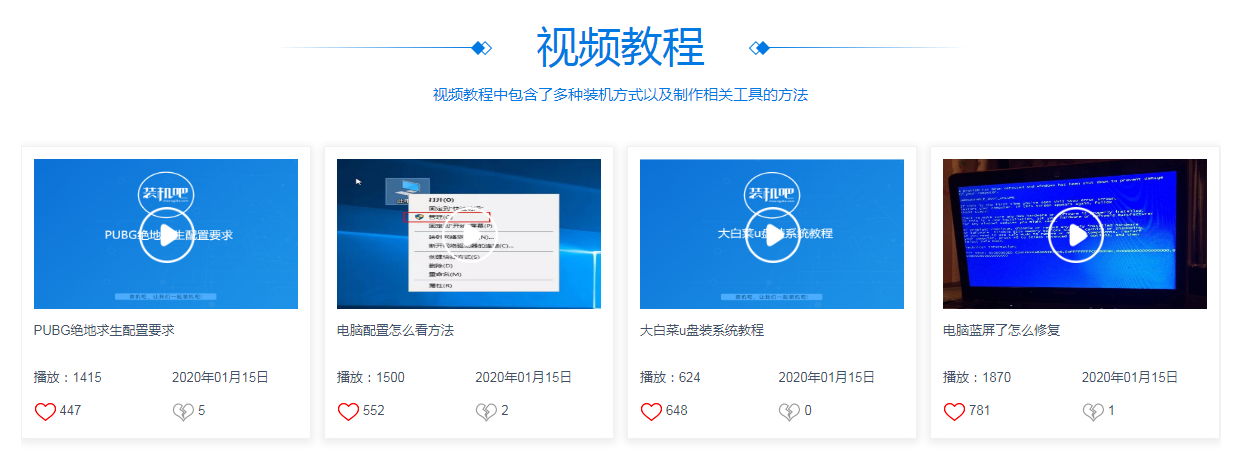The width and height of the screenshot is (1247, 463).
Task: Open the 电脑配置怎么看方法 title link
Action: 395,330
